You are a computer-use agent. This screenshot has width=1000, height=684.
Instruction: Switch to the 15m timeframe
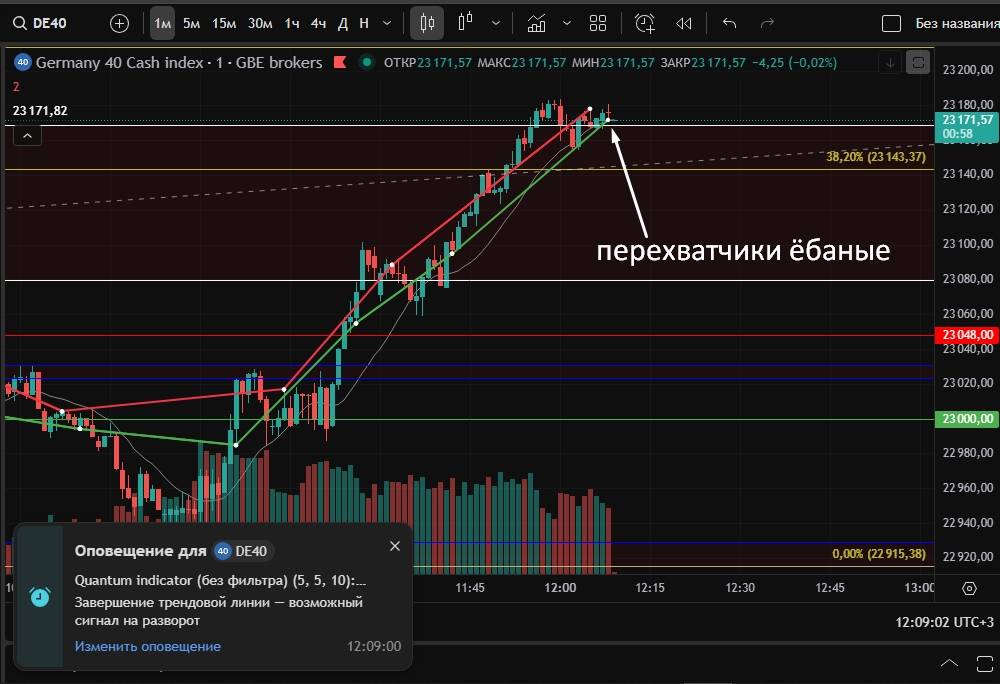(x=224, y=23)
